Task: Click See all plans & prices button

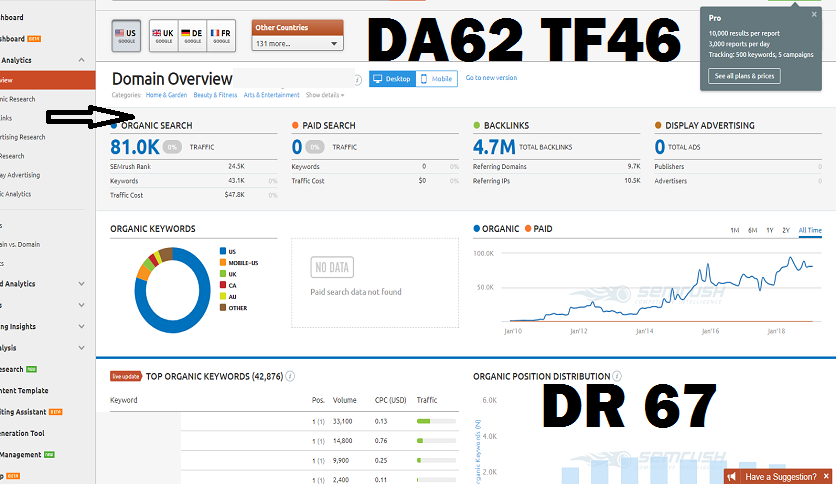Action: point(744,76)
